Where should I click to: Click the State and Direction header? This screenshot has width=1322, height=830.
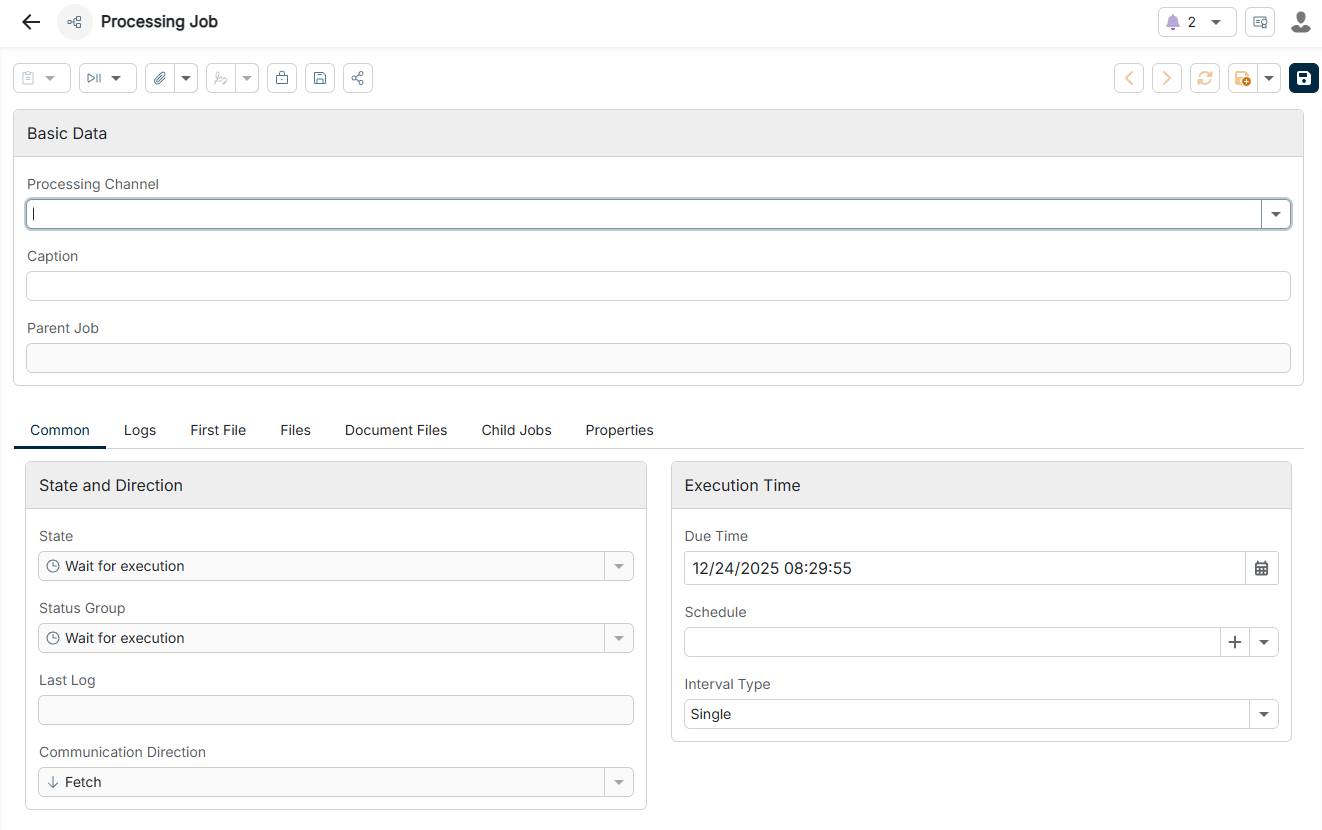(336, 485)
